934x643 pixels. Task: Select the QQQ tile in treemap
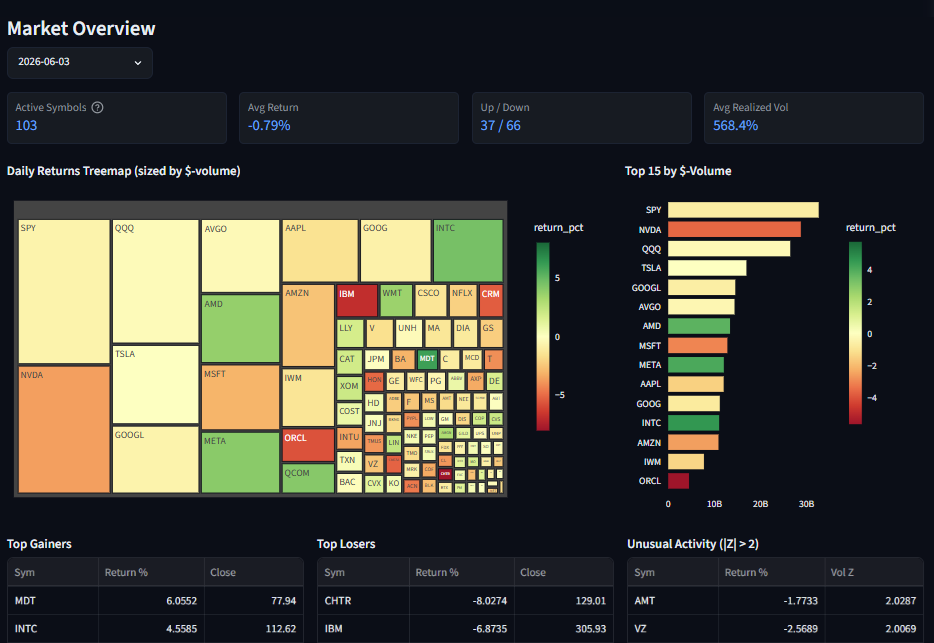coord(155,281)
